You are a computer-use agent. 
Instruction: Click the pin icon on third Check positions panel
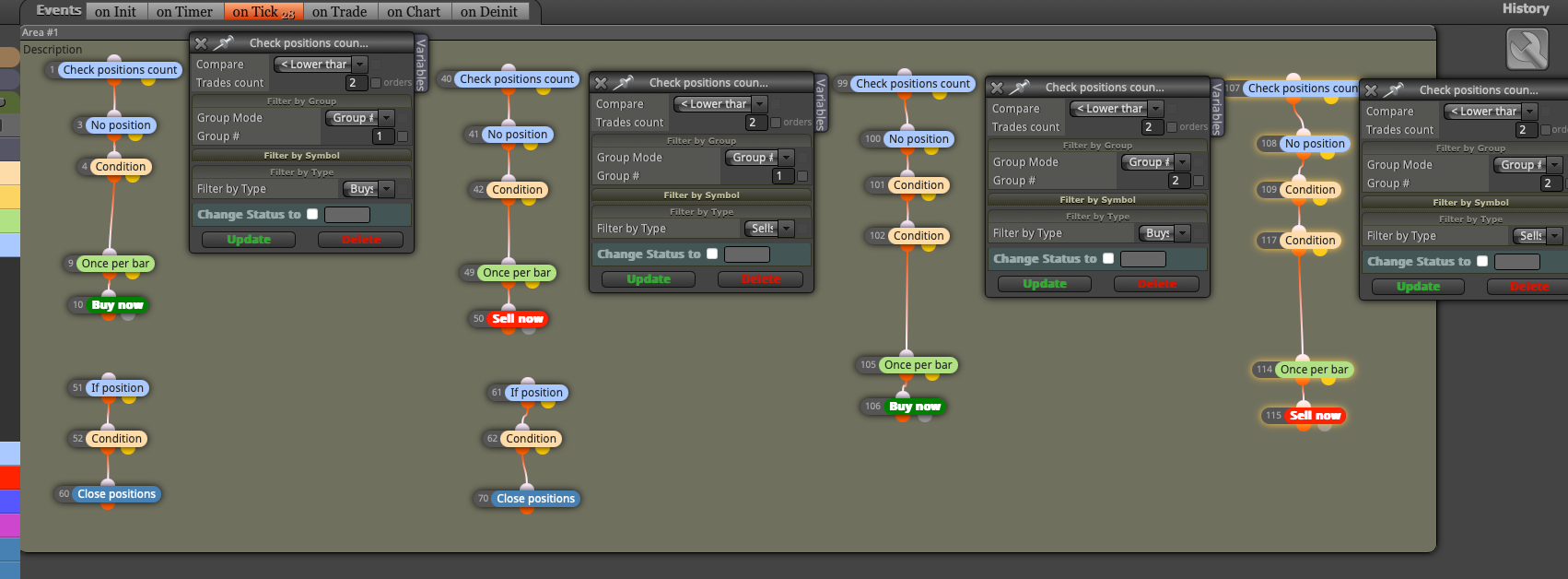tap(1020, 88)
